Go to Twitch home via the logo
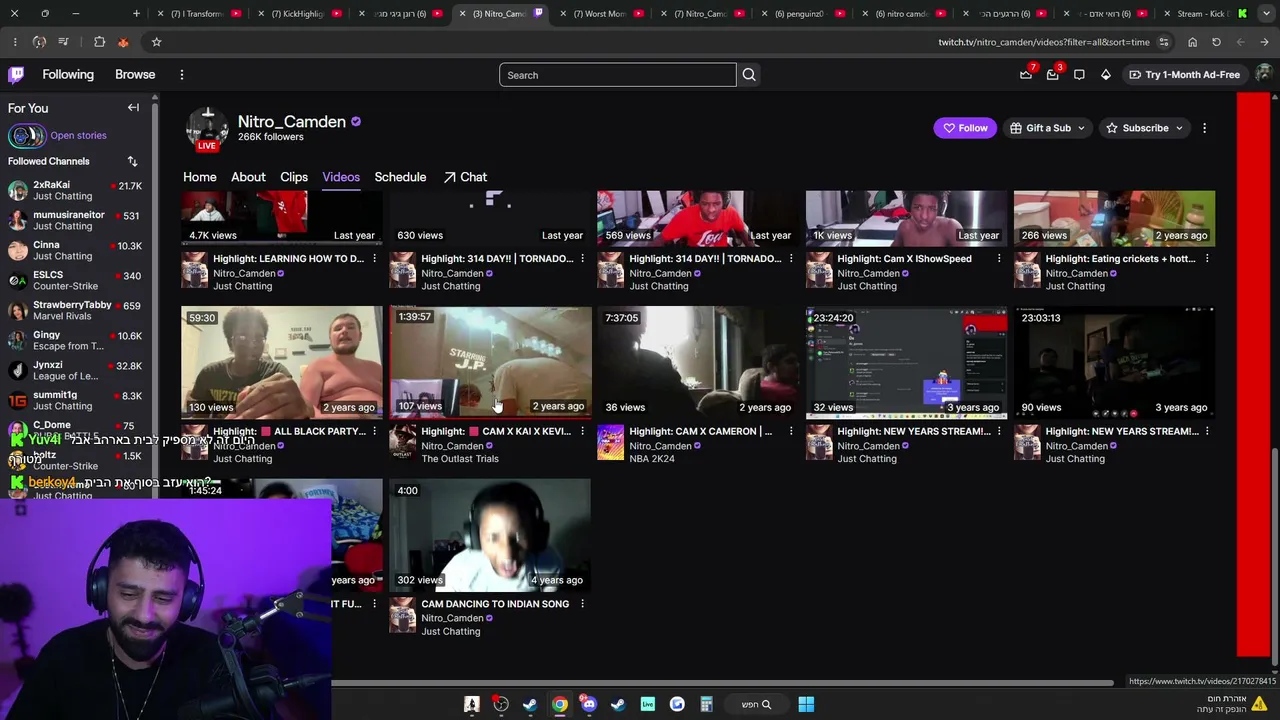 click(x=16, y=75)
